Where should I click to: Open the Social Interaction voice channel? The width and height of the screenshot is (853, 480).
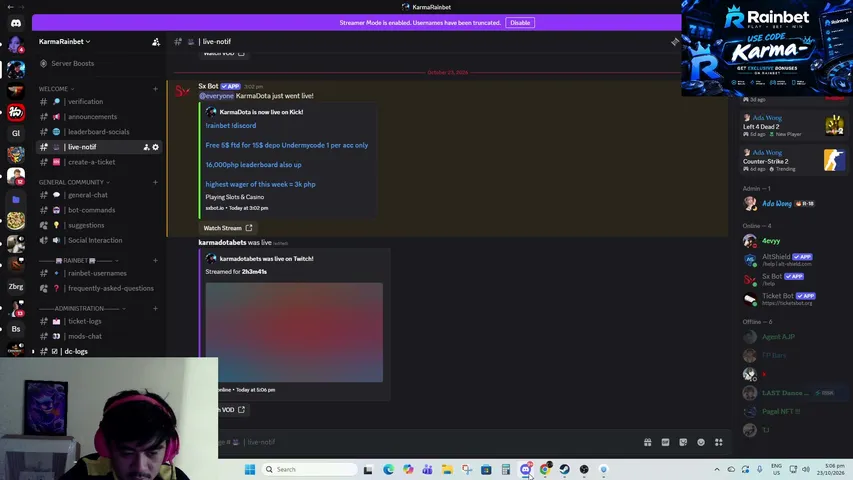pyautogui.click(x=99, y=240)
